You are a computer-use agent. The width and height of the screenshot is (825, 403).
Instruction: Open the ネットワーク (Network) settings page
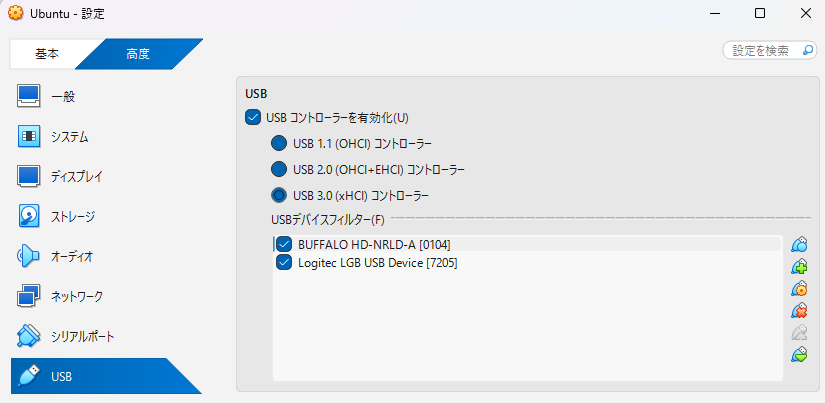click(76, 296)
